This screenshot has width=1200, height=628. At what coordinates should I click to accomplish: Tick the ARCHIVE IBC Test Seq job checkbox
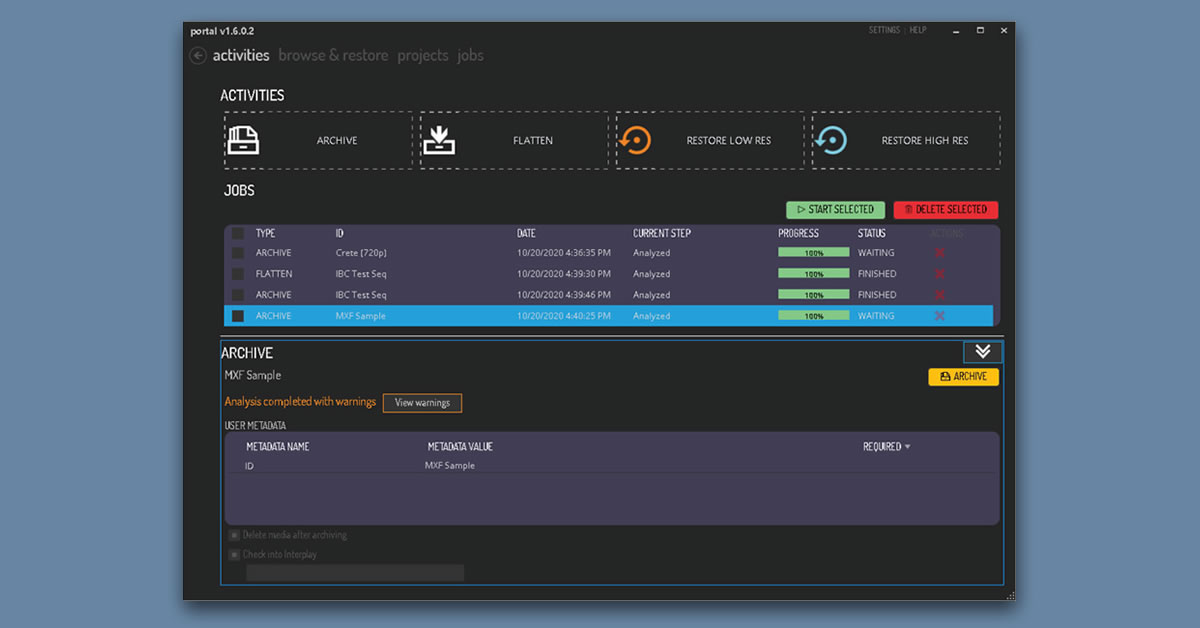point(238,295)
